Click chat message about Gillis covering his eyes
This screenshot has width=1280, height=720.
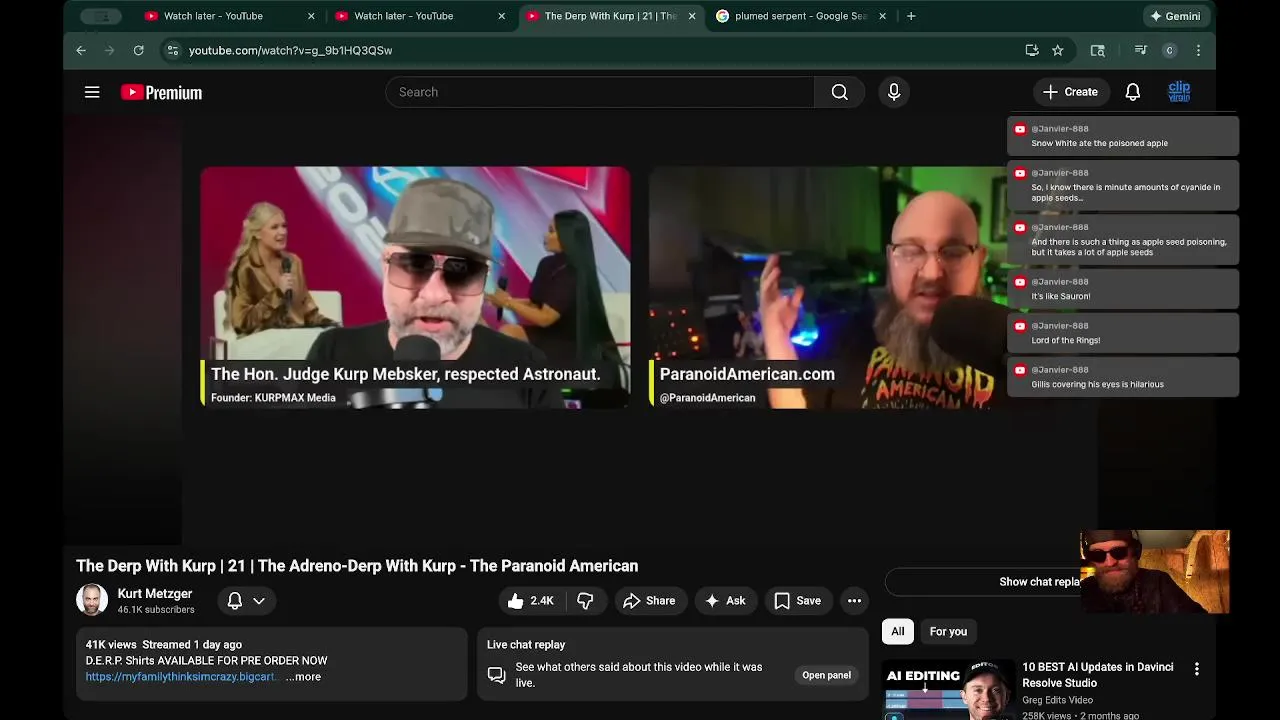click(x=1123, y=377)
